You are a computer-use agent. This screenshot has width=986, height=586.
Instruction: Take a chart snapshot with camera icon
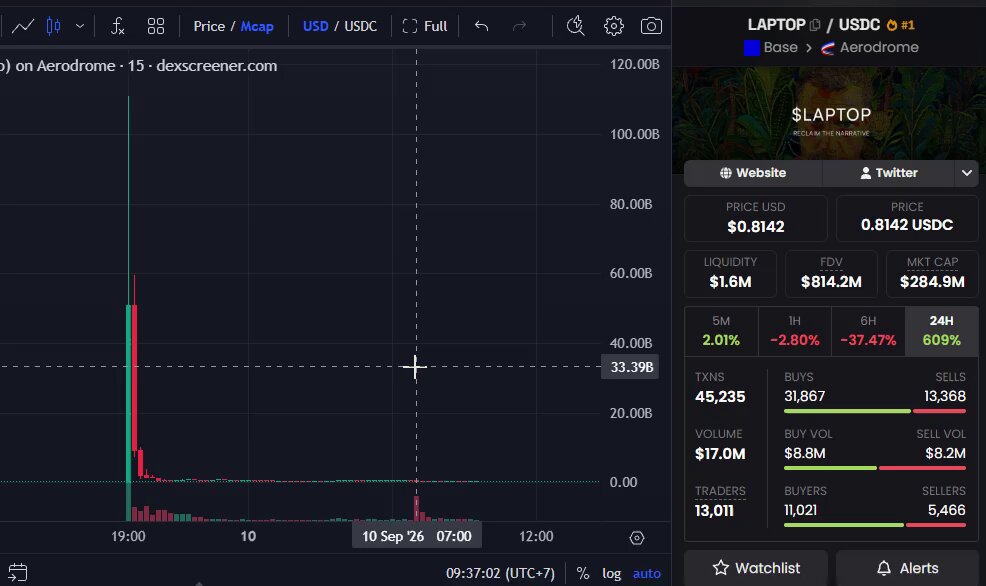(651, 26)
